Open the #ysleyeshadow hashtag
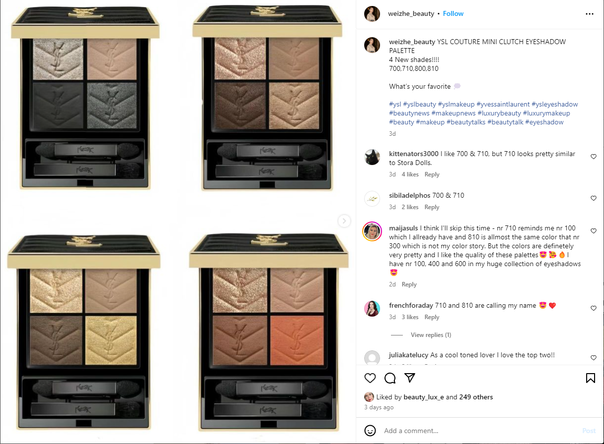 pyautogui.click(x=555, y=104)
